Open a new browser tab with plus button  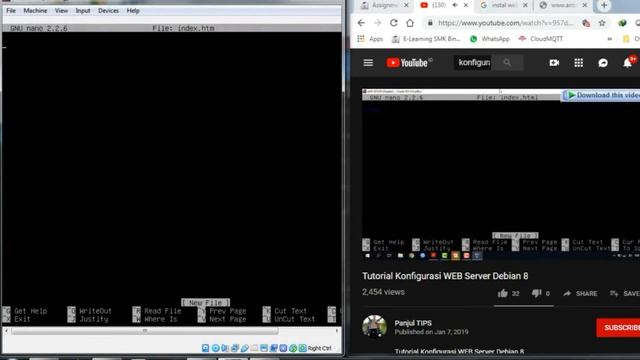click(x=604, y=5)
